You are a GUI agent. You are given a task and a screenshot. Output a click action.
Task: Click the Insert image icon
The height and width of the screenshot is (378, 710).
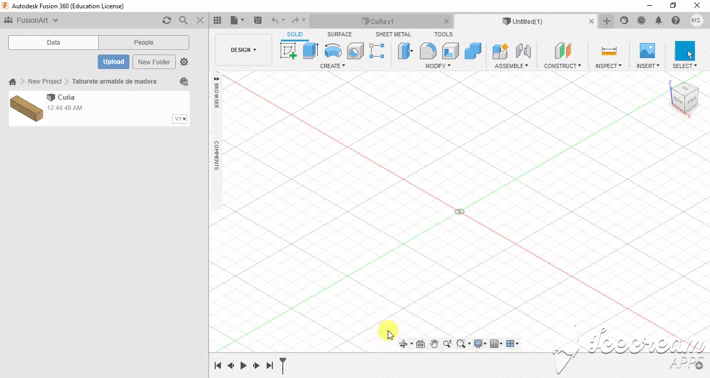click(x=647, y=51)
